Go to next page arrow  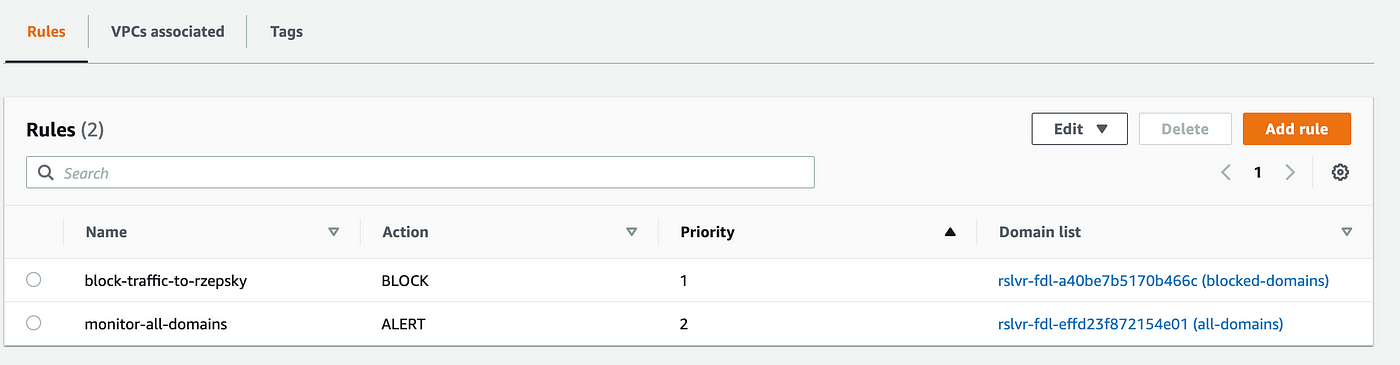coord(1290,173)
